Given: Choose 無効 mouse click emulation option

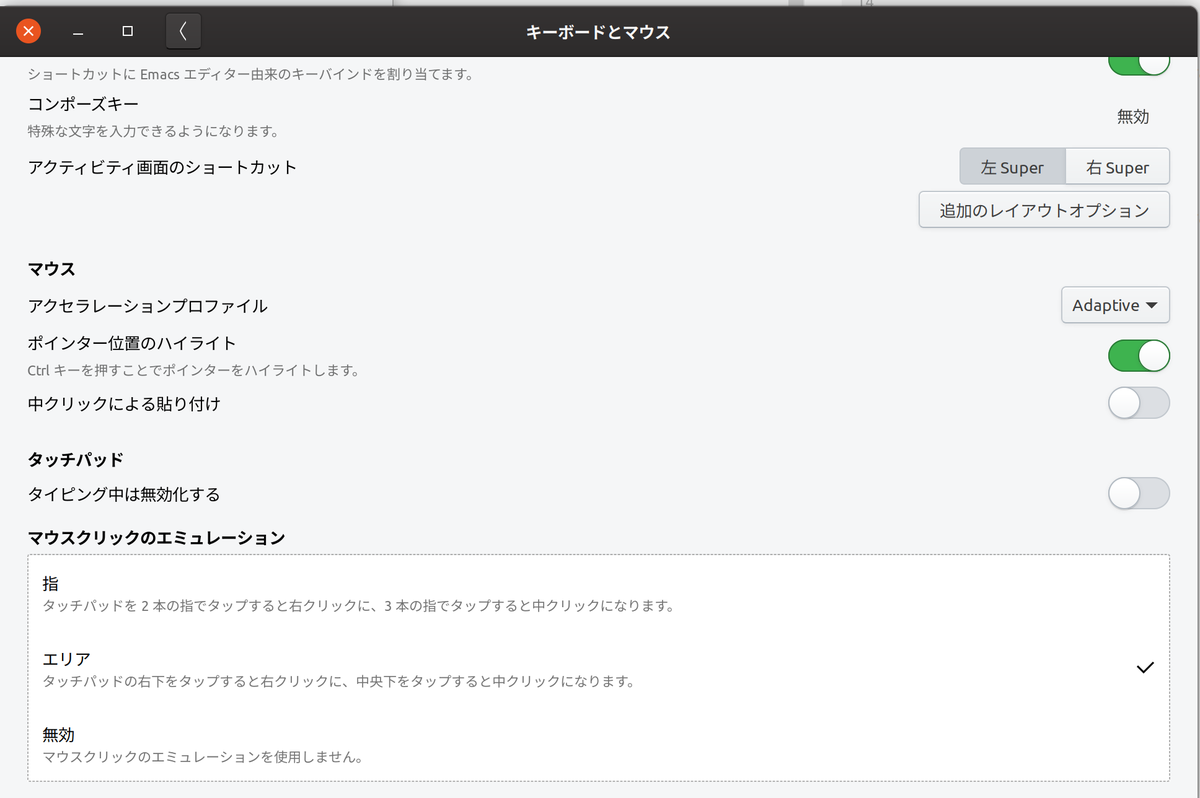Looking at the screenshot, I should pyautogui.click(x=599, y=744).
